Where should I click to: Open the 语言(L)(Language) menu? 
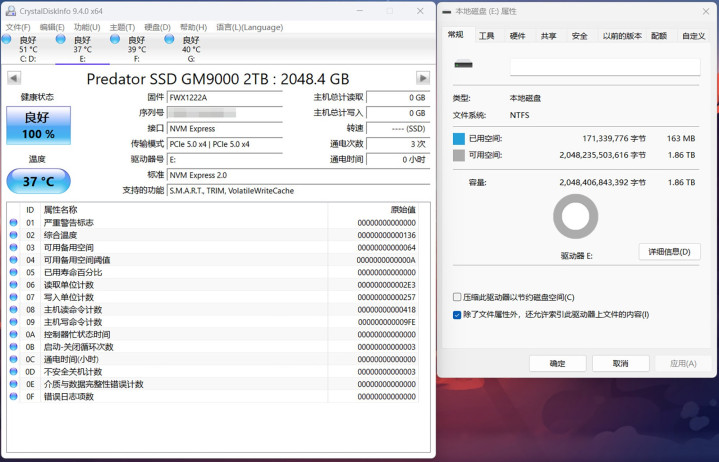[x=249, y=27]
